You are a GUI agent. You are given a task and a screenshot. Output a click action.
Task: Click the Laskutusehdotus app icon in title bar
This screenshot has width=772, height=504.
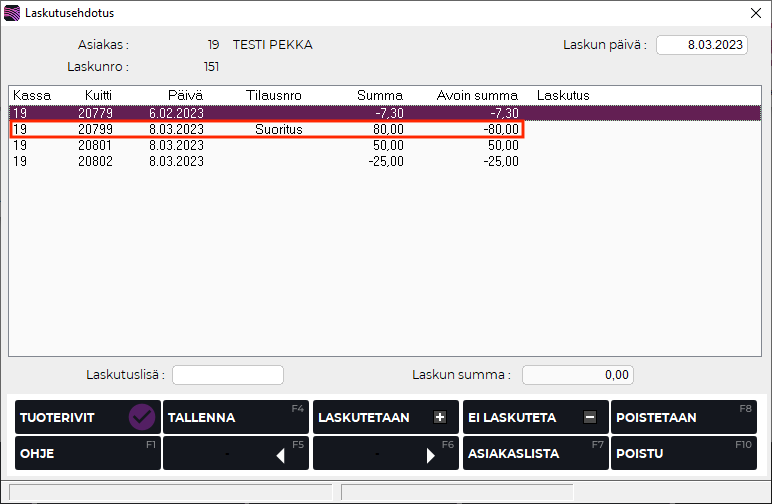12,13
